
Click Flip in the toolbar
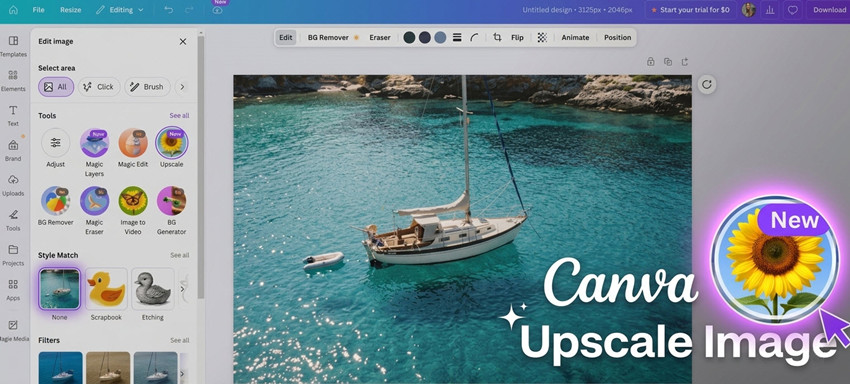point(517,37)
